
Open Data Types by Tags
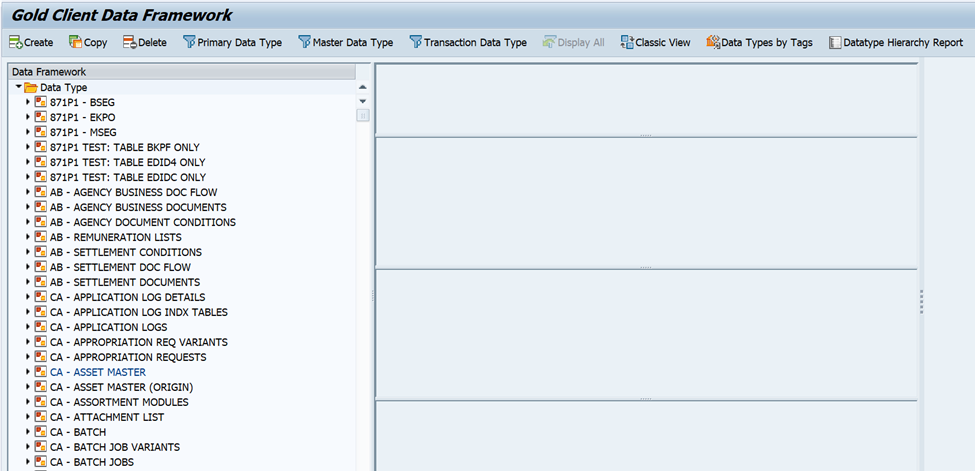759,42
